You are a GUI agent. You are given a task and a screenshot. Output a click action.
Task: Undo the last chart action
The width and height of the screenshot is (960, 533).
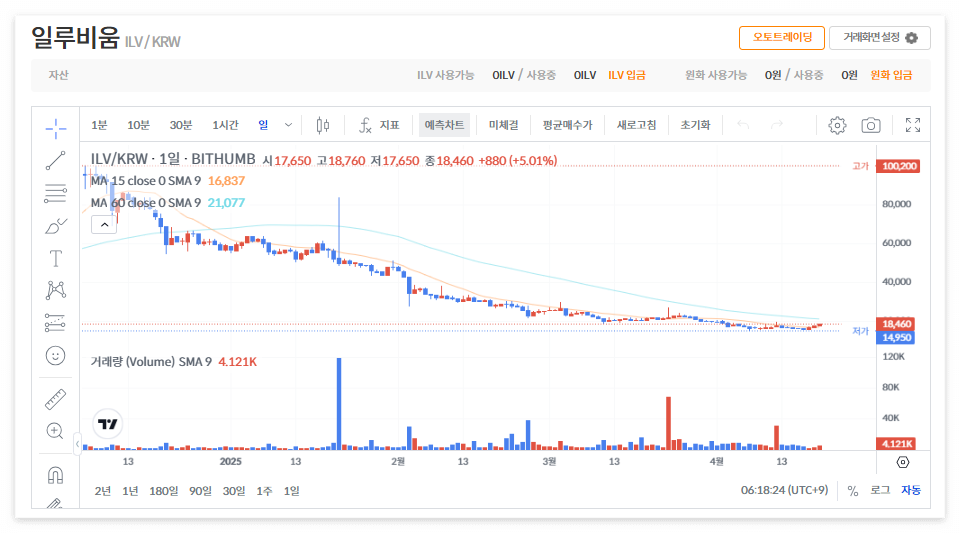[x=743, y=125]
